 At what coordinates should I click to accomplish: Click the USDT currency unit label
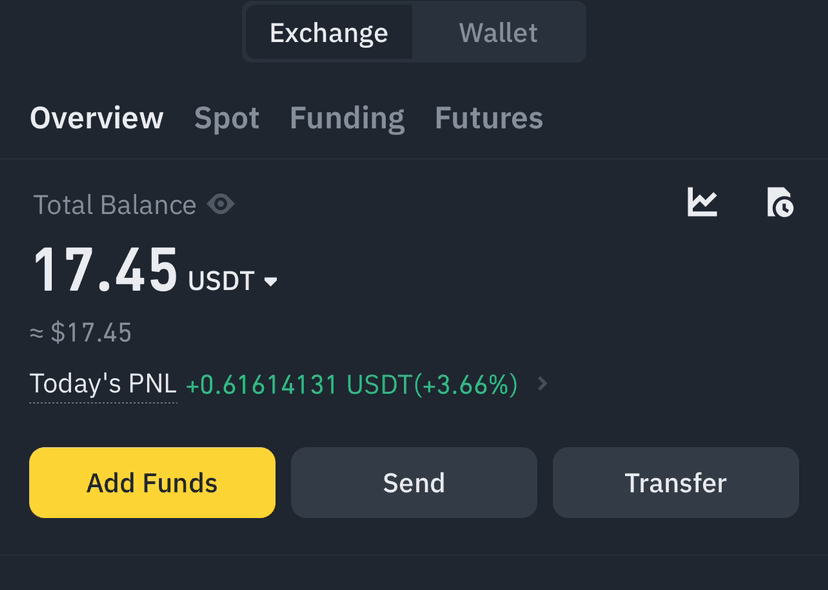coord(221,281)
